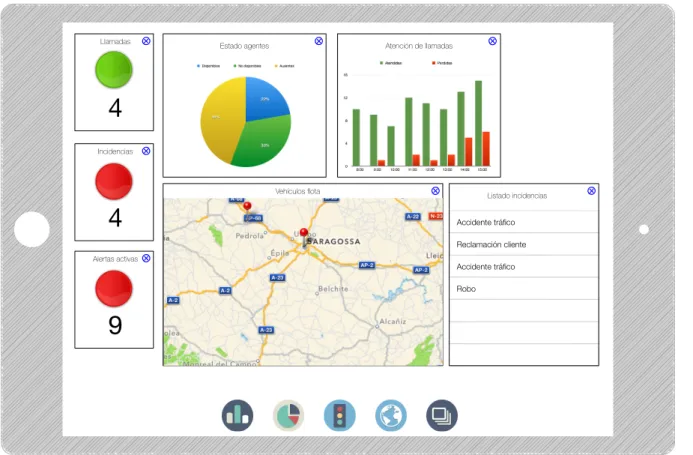Click the yellow 'Ausentes' legend entry

tap(285, 66)
